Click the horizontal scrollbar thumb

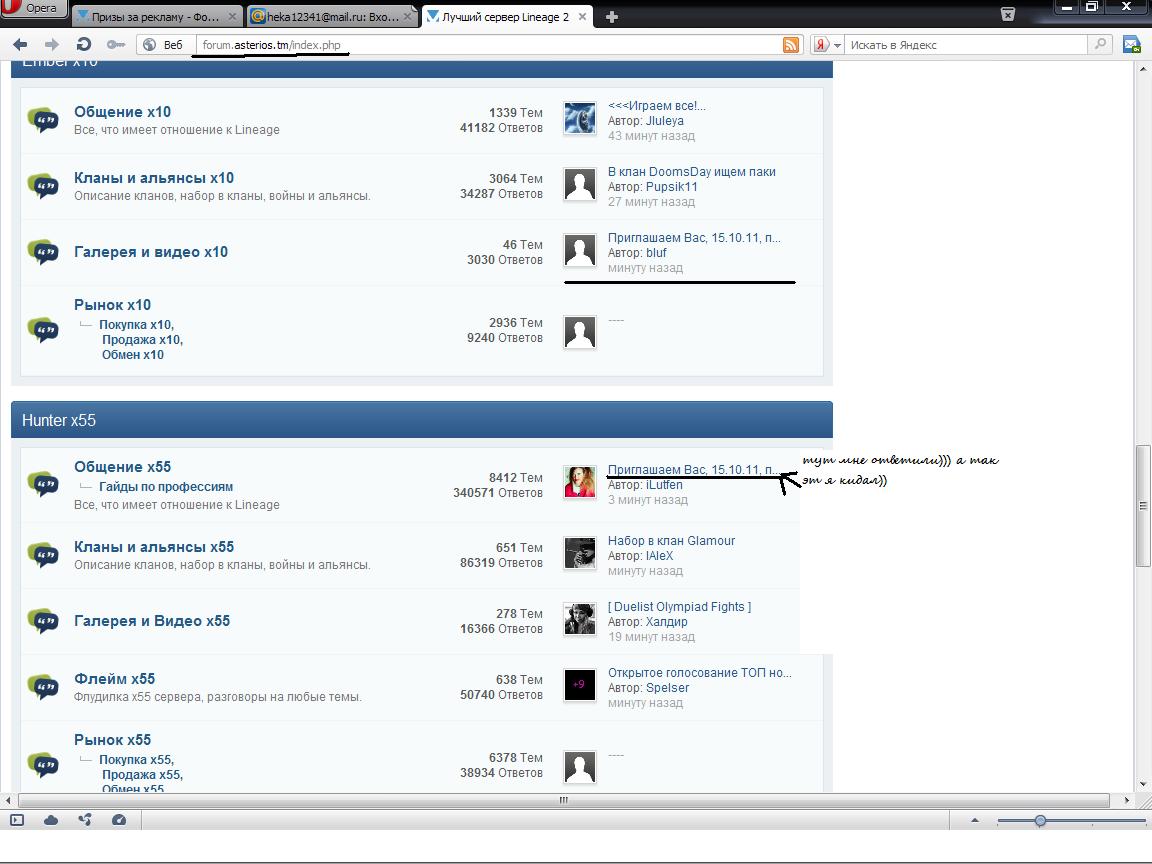click(564, 800)
